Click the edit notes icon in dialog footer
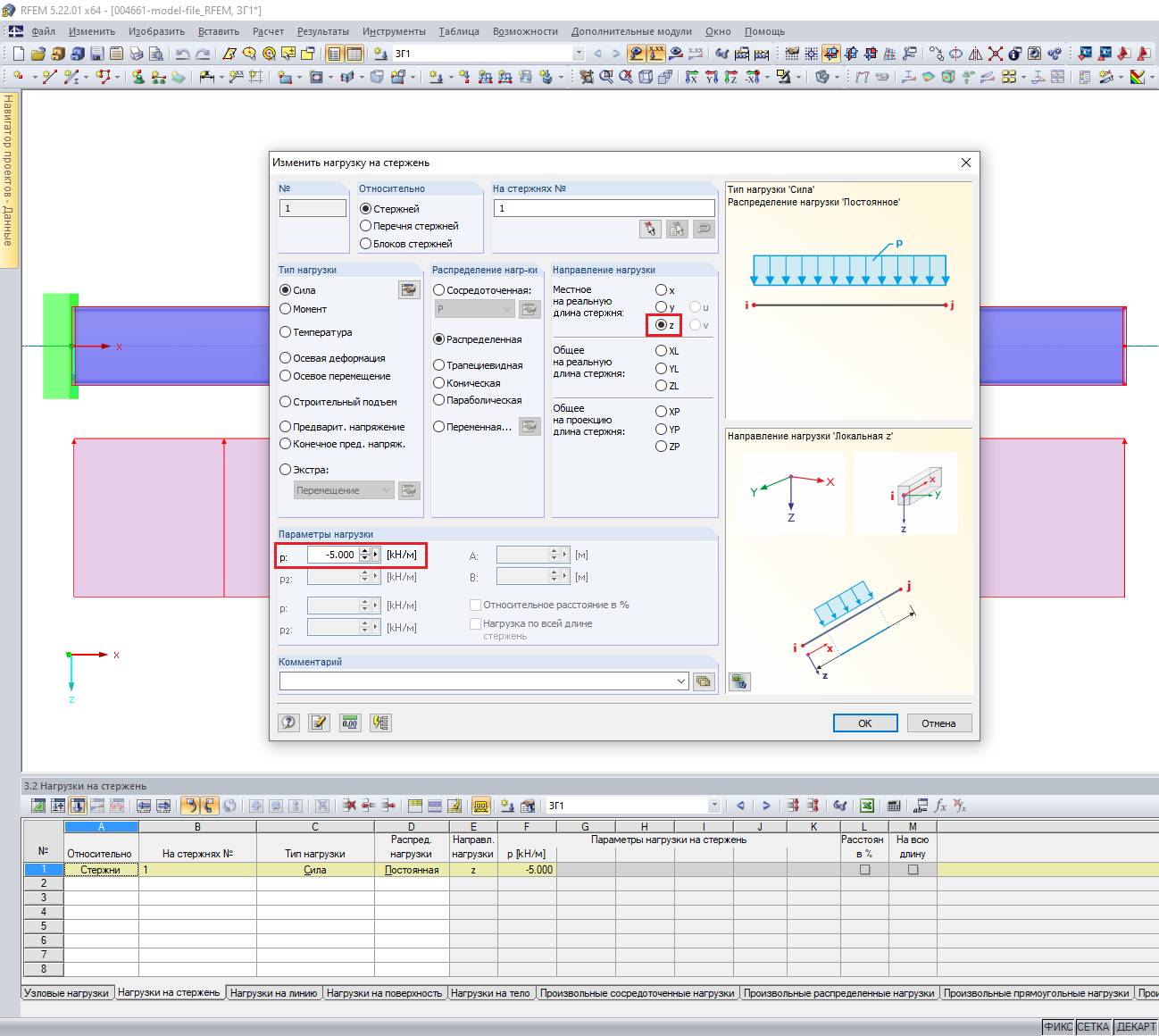The height and width of the screenshot is (1036, 1159). click(x=319, y=723)
